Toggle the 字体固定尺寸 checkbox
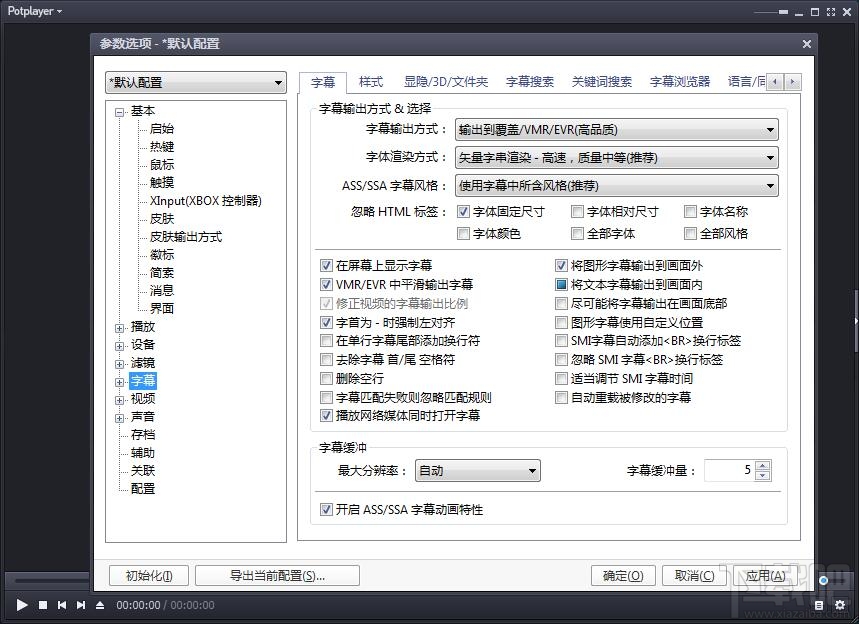This screenshot has height=624, width=859. pos(463,211)
